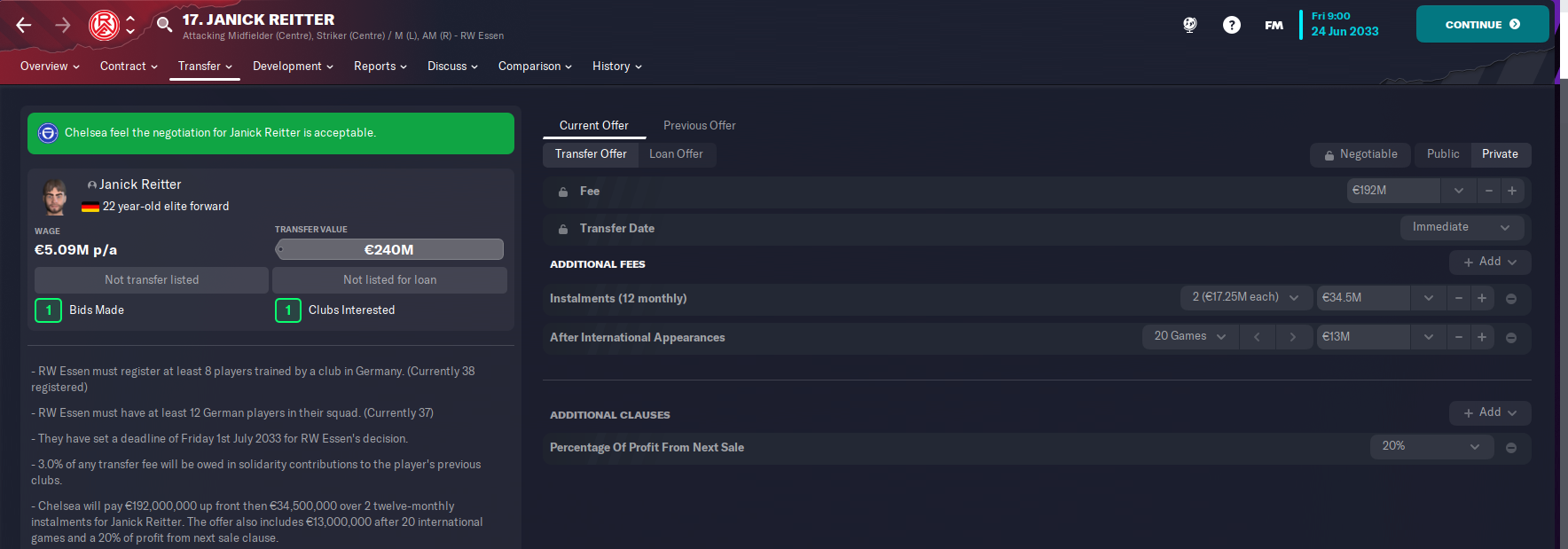
Task: Remove the Instalments additional fee
Action: (1511, 299)
